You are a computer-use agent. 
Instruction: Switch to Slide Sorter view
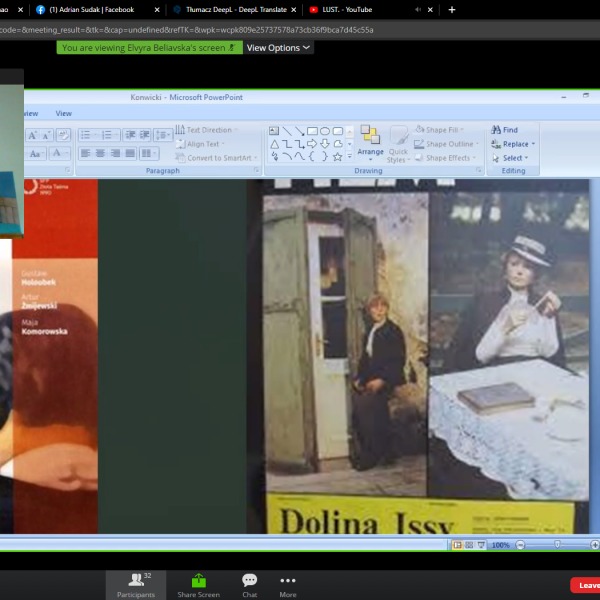coord(469,545)
